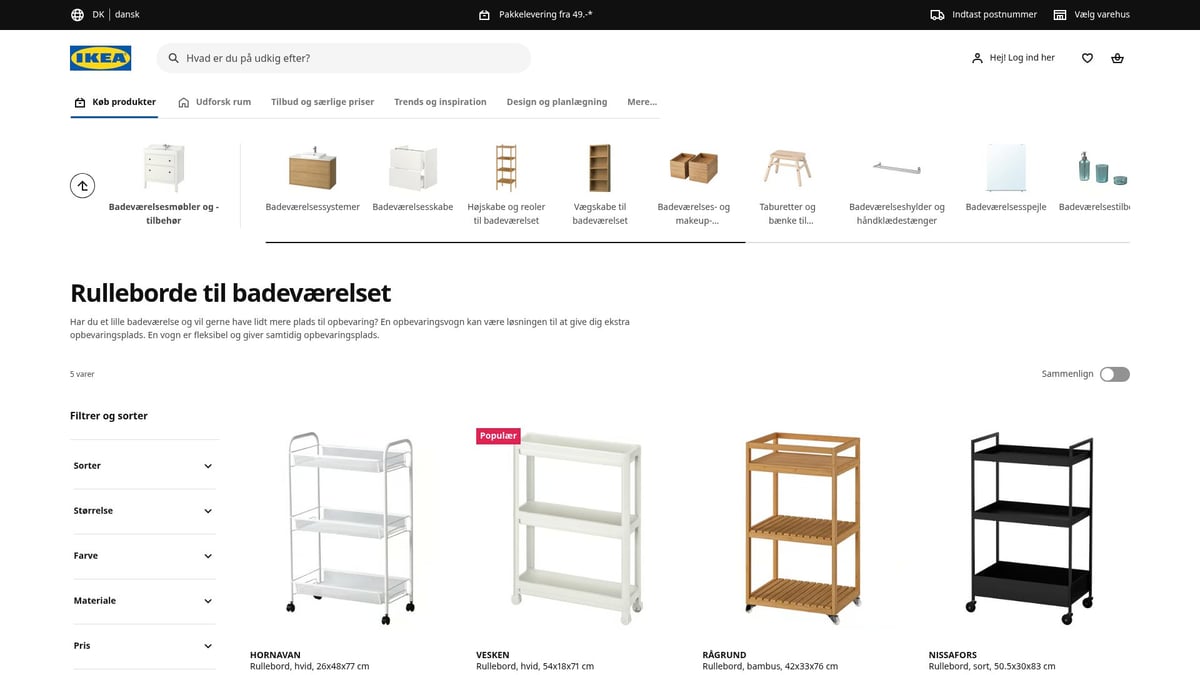Screen dimensions: 1200x675
Task: Open the favorites heart icon
Action: pos(1087,58)
